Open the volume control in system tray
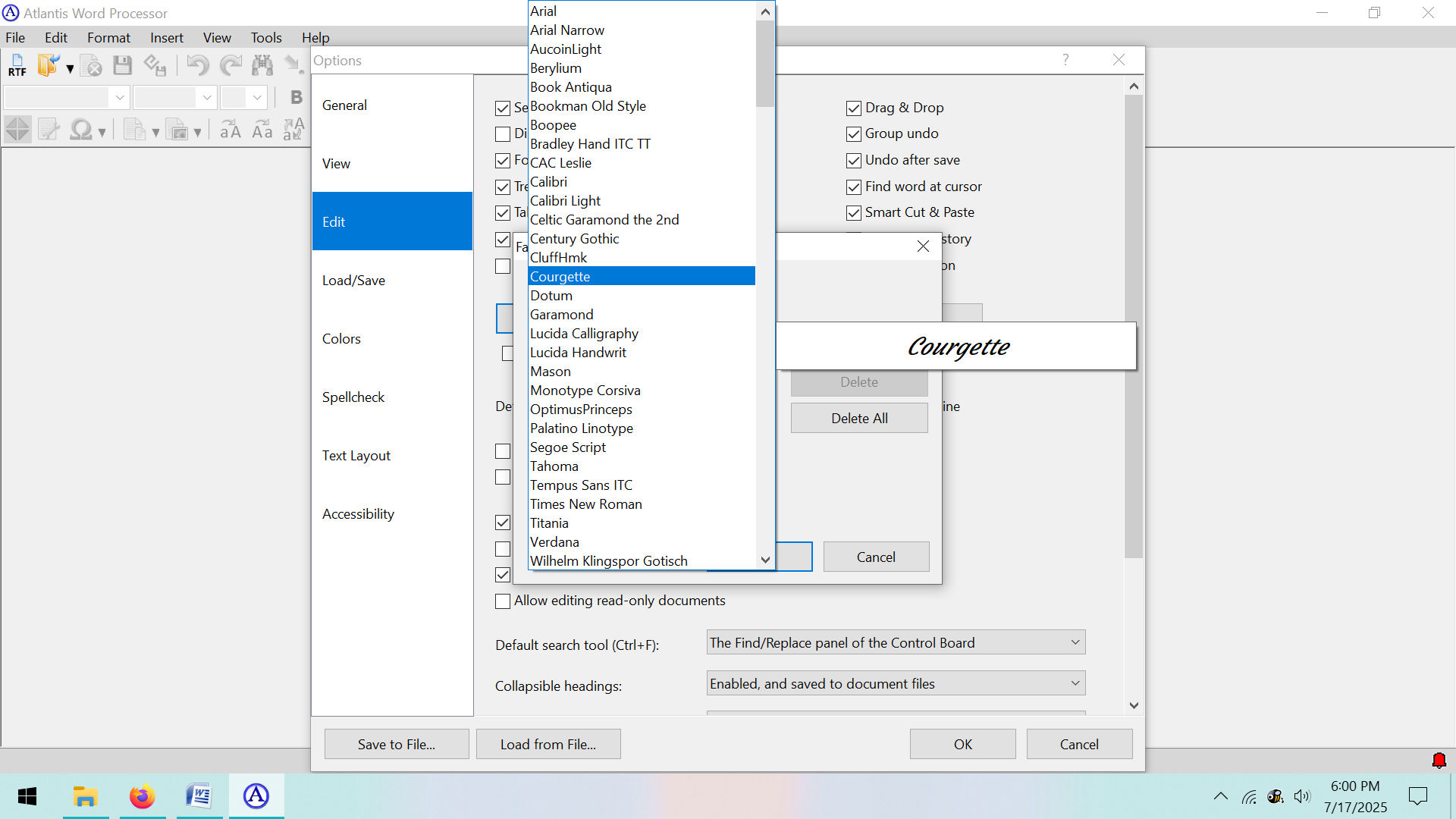The width and height of the screenshot is (1456, 819). tap(1302, 796)
